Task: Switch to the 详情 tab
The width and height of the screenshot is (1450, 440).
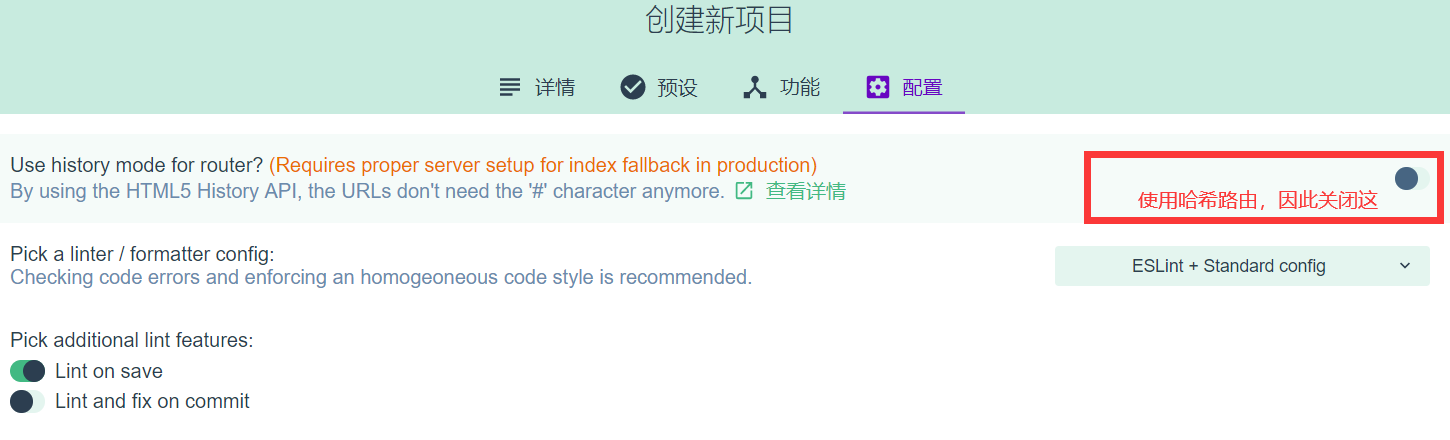Action: 554,87
